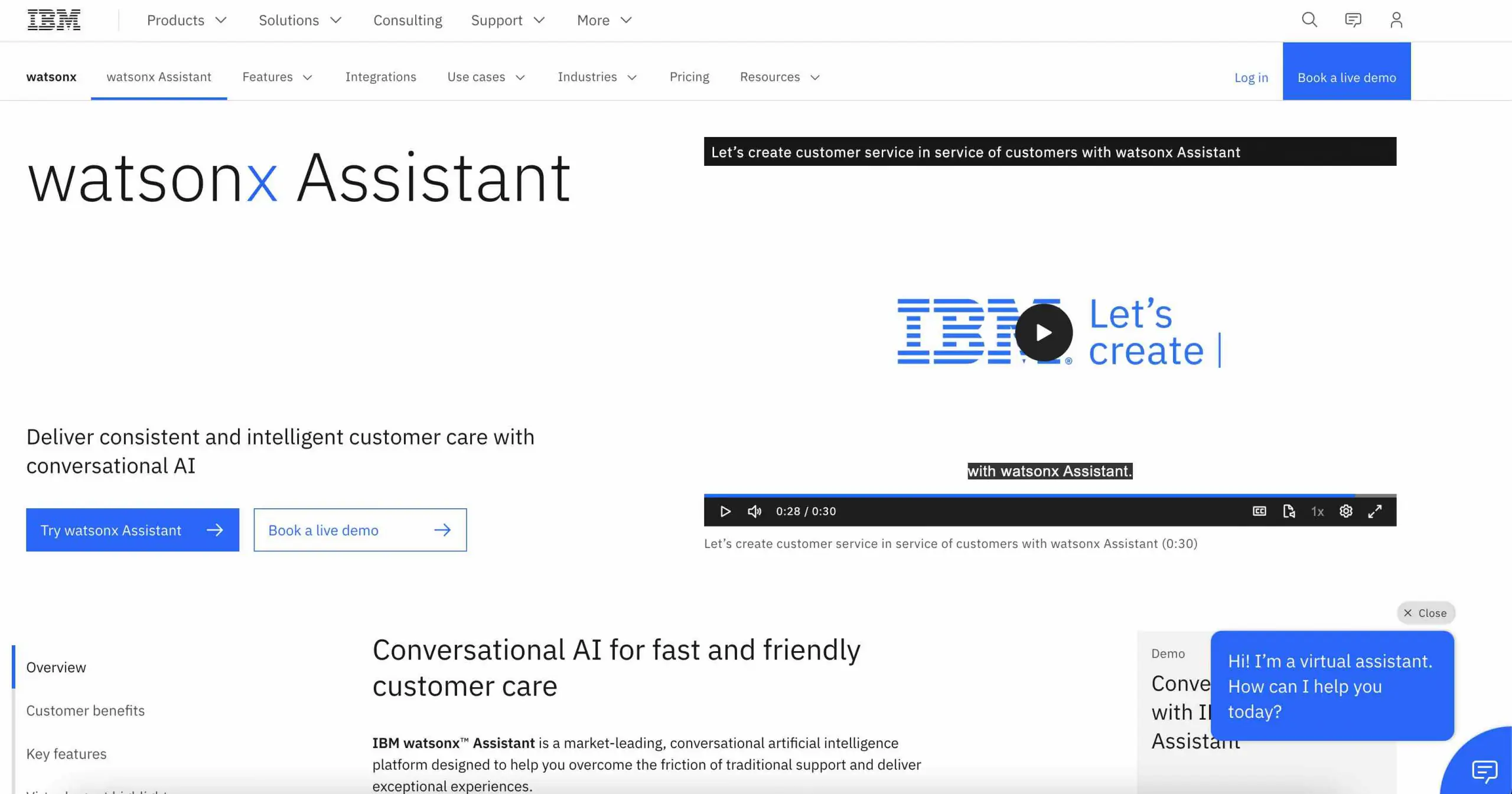Open the user profile icon

pyautogui.click(x=1396, y=20)
